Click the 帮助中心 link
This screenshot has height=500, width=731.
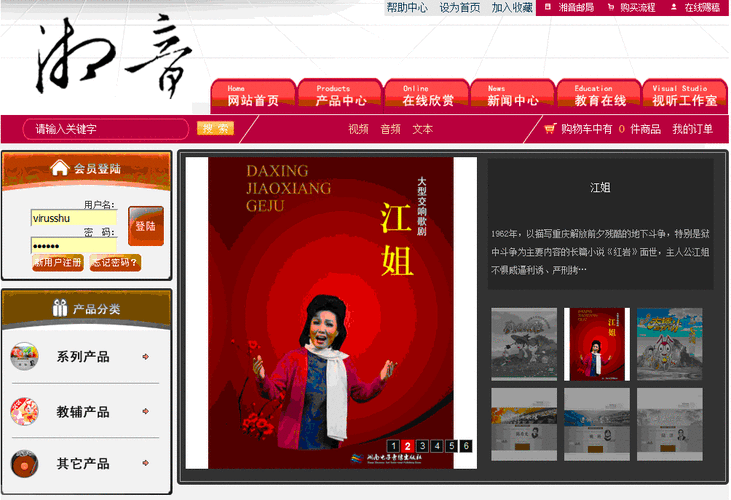[407, 7]
